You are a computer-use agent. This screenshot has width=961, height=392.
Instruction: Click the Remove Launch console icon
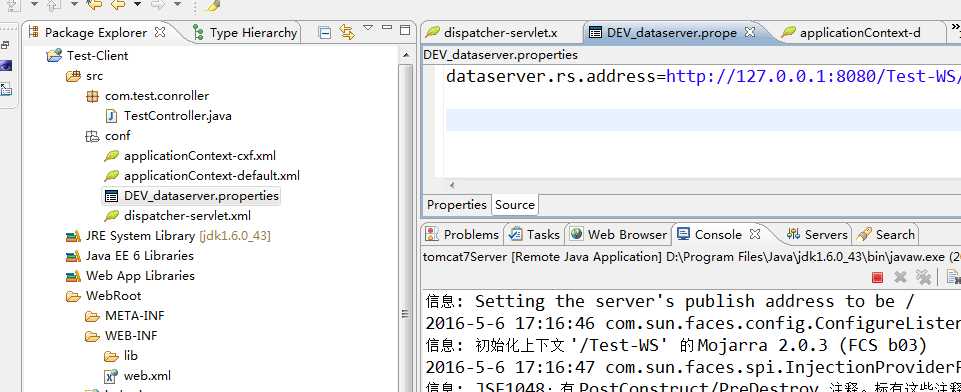pyautogui.click(x=900, y=277)
